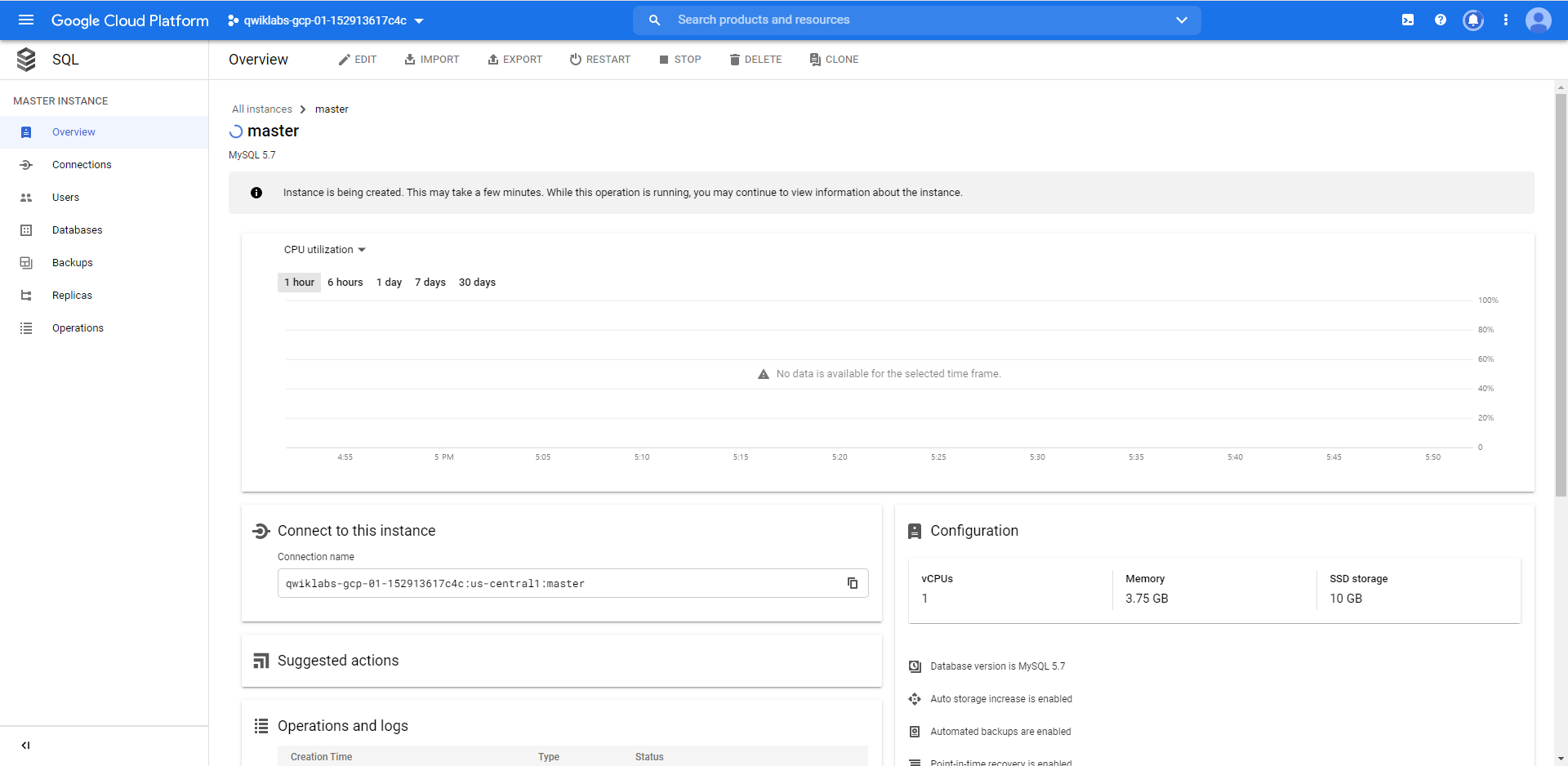The width and height of the screenshot is (1568, 766).
Task: Select the 30 days time range
Action: (477, 283)
